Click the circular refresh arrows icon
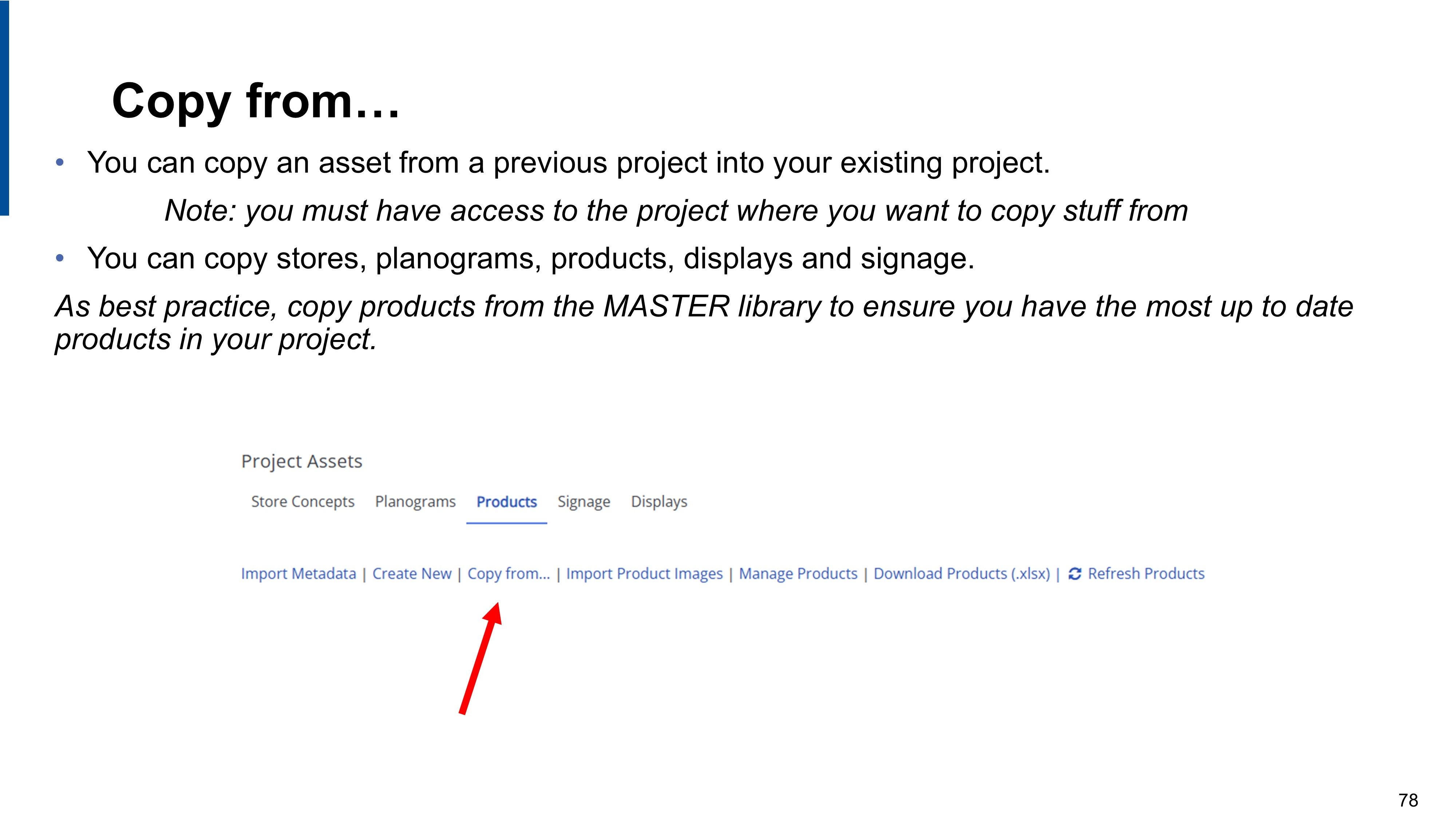The width and height of the screenshot is (1456, 819). point(1075,574)
